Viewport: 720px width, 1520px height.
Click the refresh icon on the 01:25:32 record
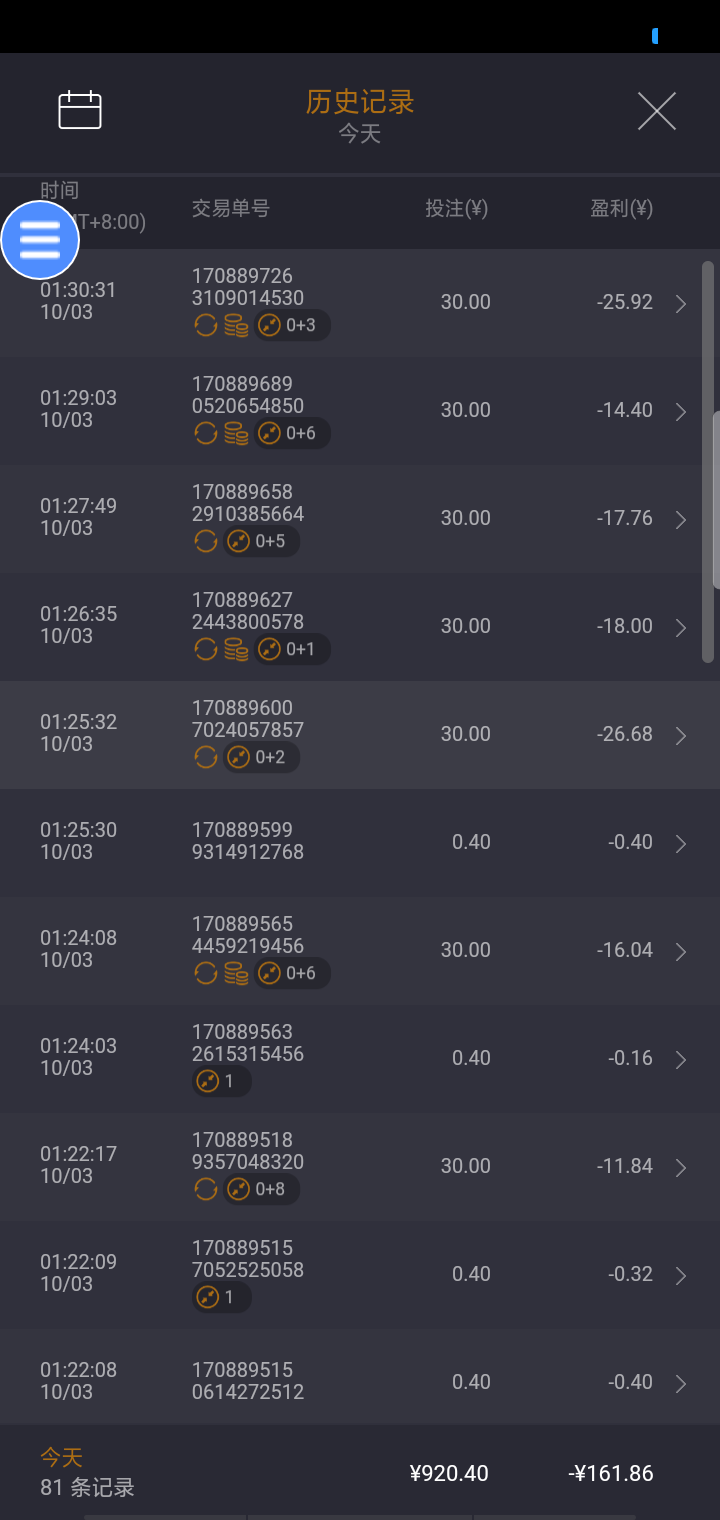[206, 757]
